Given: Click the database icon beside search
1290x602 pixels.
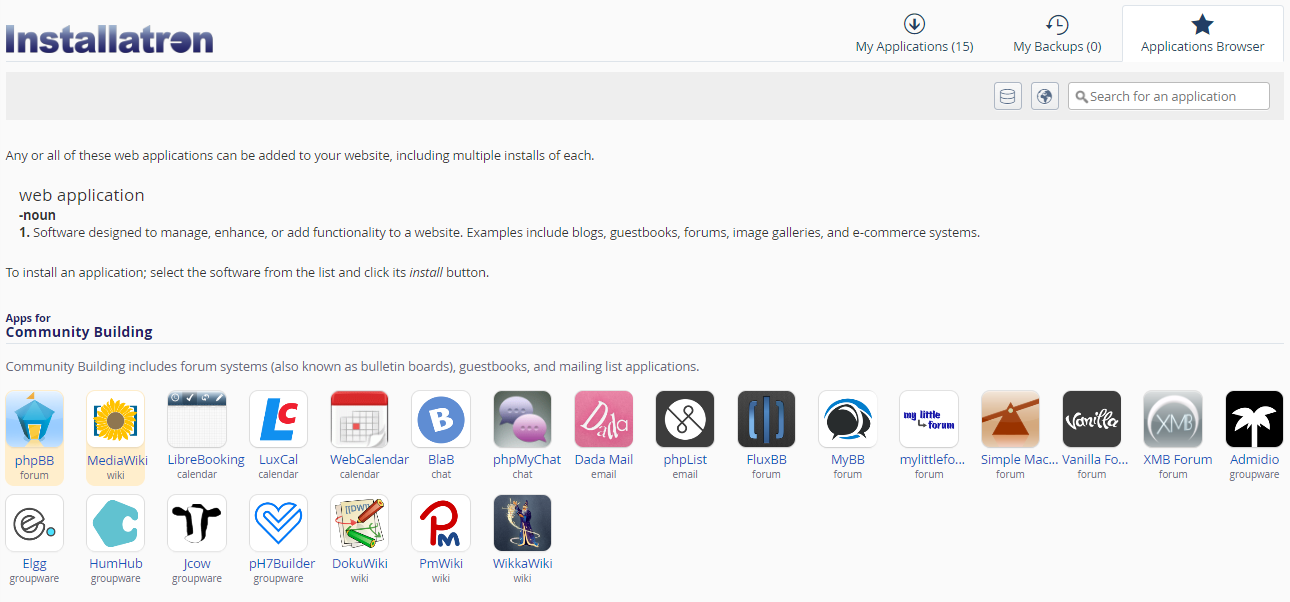Looking at the screenshot, I should 1008,96.
